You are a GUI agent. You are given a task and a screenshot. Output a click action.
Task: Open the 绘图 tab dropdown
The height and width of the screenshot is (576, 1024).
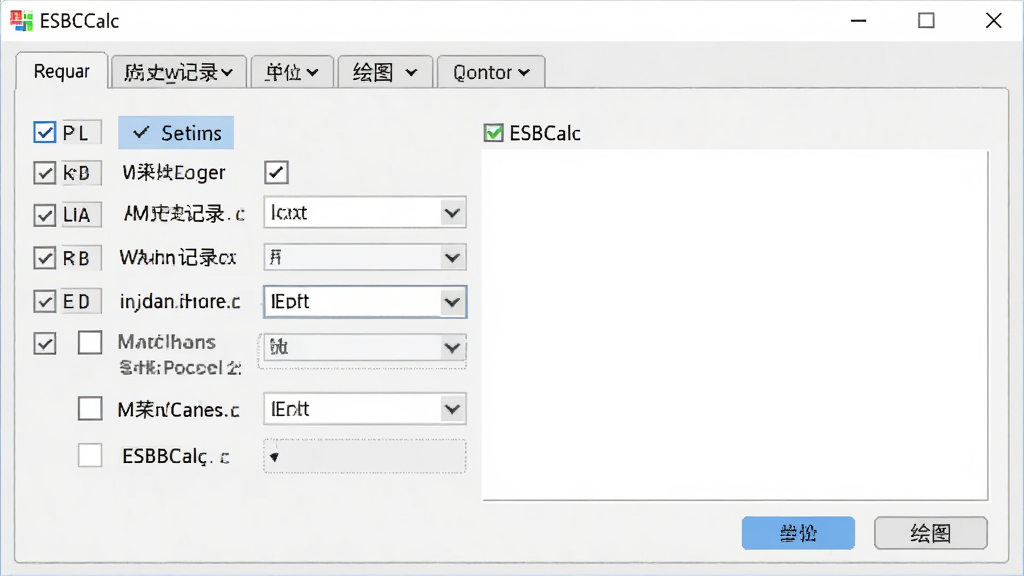pyautogui.click(x=385, y=72)
